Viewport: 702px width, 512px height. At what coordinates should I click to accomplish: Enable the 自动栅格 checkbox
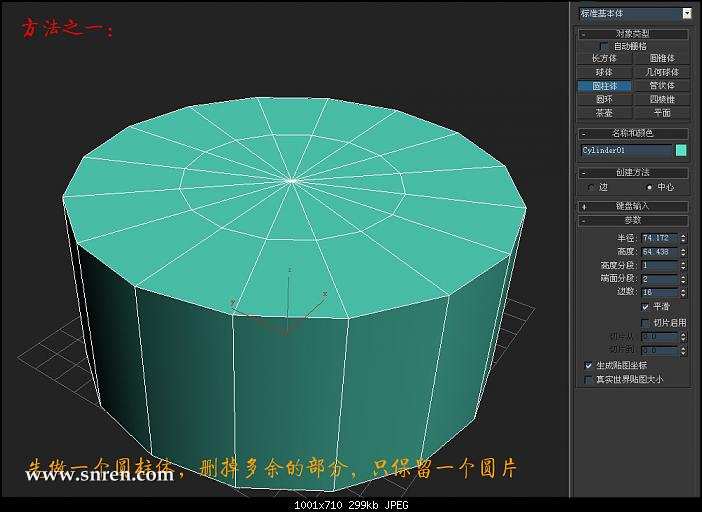(604, 46)
